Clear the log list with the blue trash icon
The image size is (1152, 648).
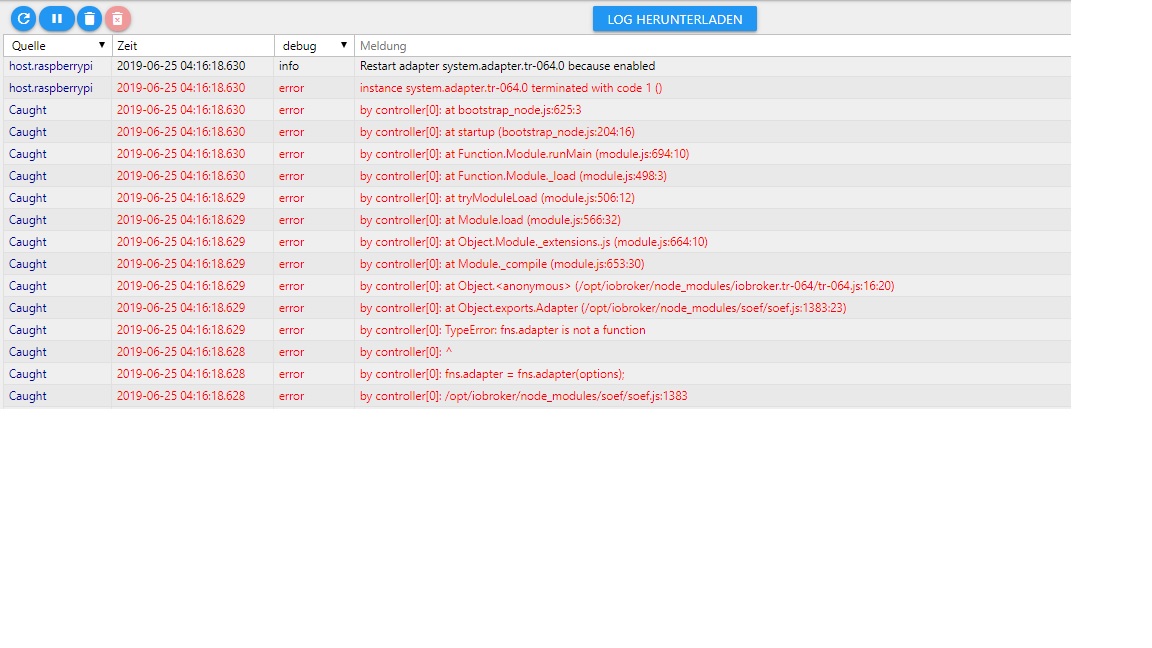coord(90,18)
